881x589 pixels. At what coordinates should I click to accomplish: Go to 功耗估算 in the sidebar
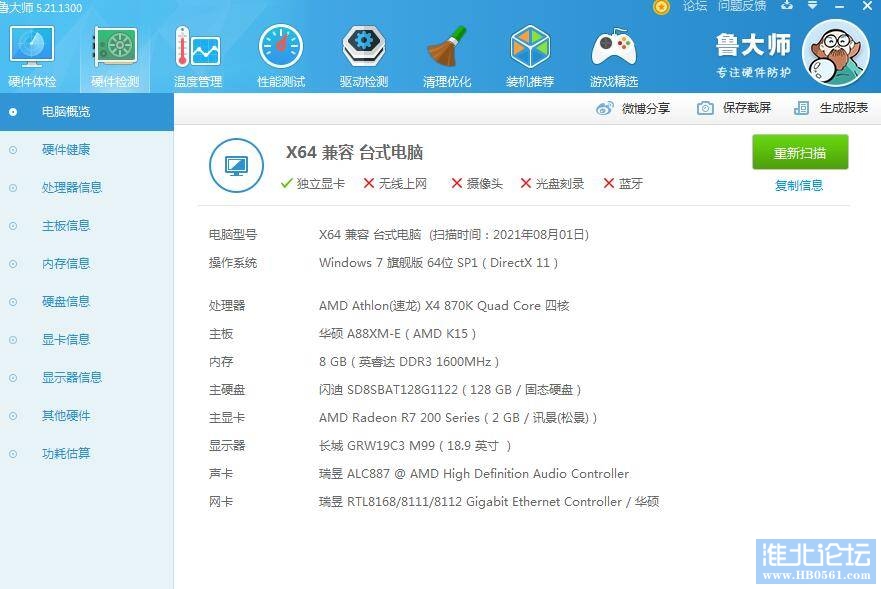coord(65,453)
